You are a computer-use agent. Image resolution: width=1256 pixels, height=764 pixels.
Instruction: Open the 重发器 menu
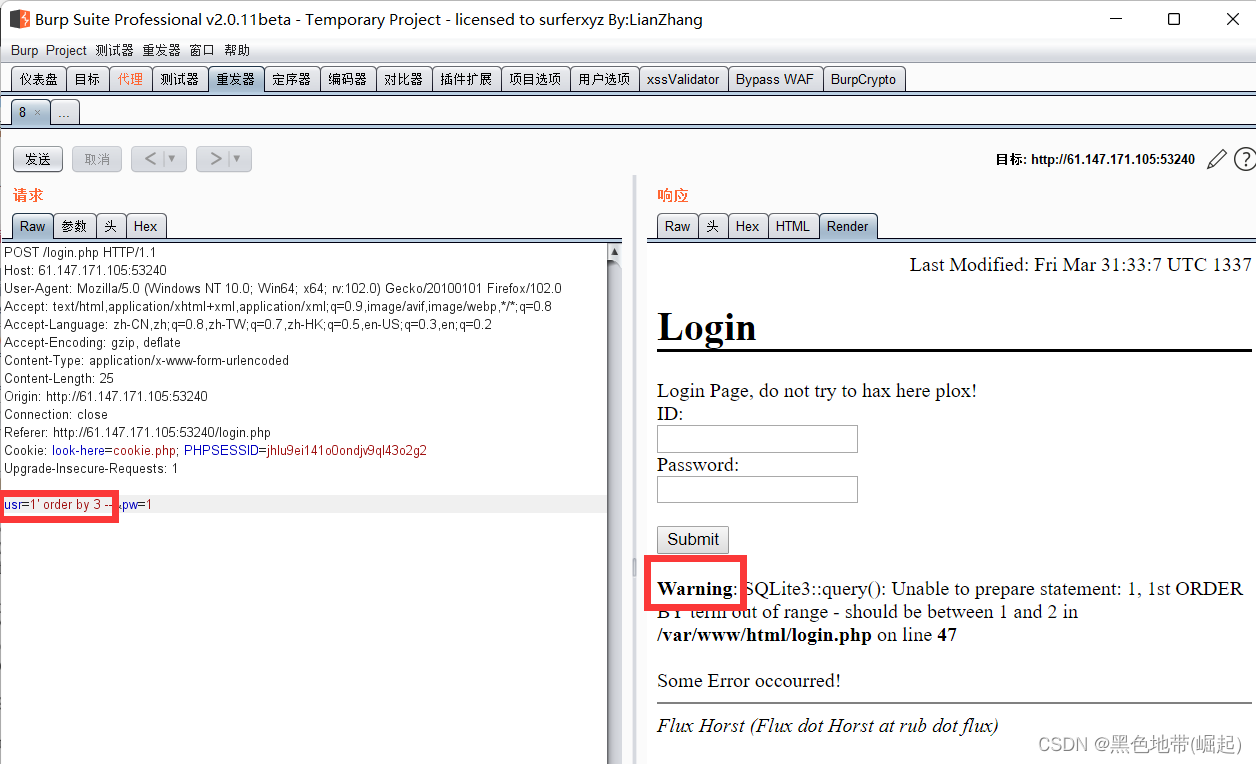tap(161, 50)
